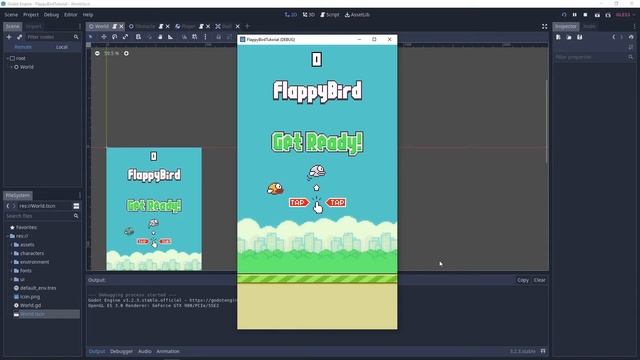Switch to the Import dock tab
Screen dimensions: 640x360
coord(33,26)
